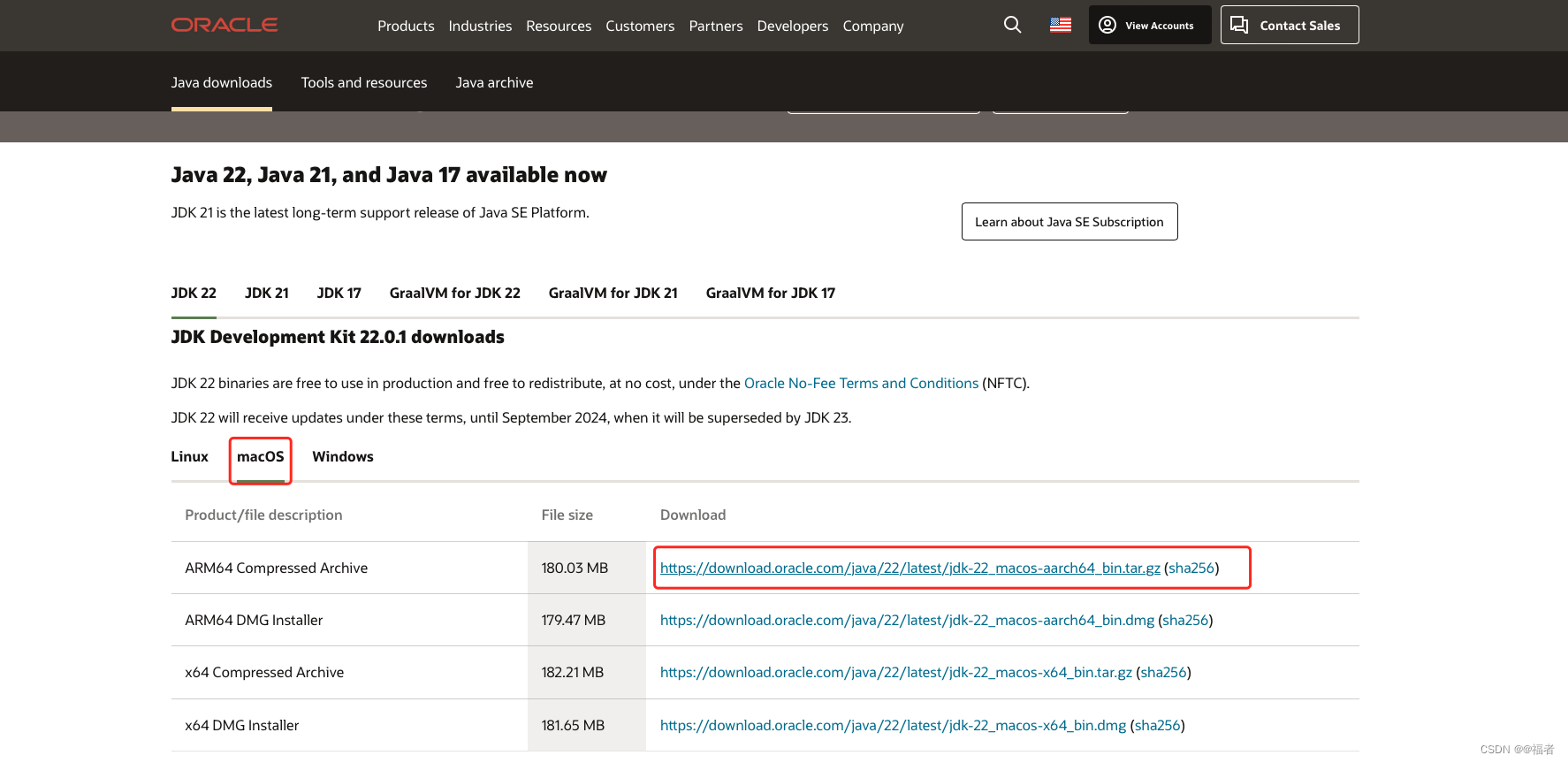Open the Industries menu
Image resolution: width=1568 pixels, height=763 pixels.
coord(480,26)
